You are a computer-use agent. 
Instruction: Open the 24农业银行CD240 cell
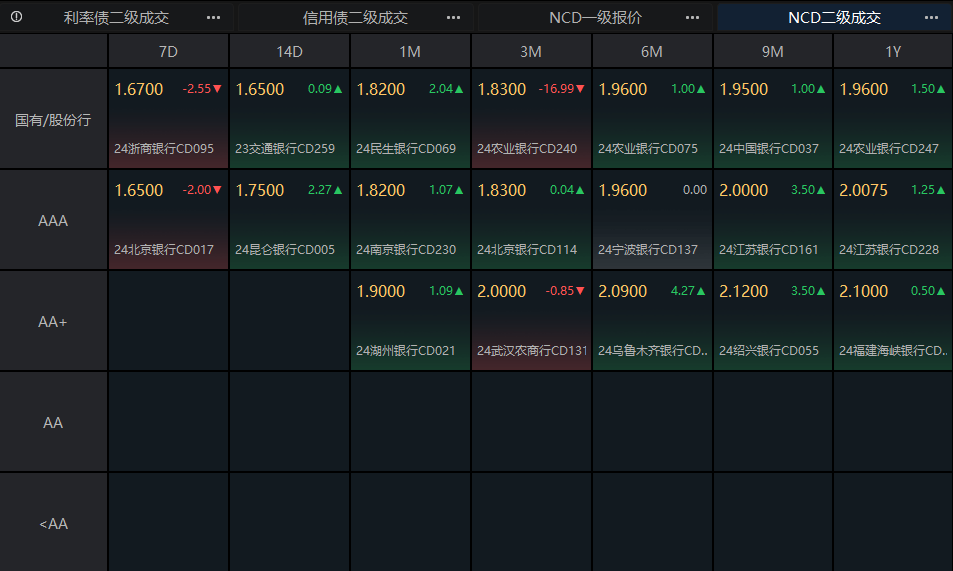[x=531, y=119]
